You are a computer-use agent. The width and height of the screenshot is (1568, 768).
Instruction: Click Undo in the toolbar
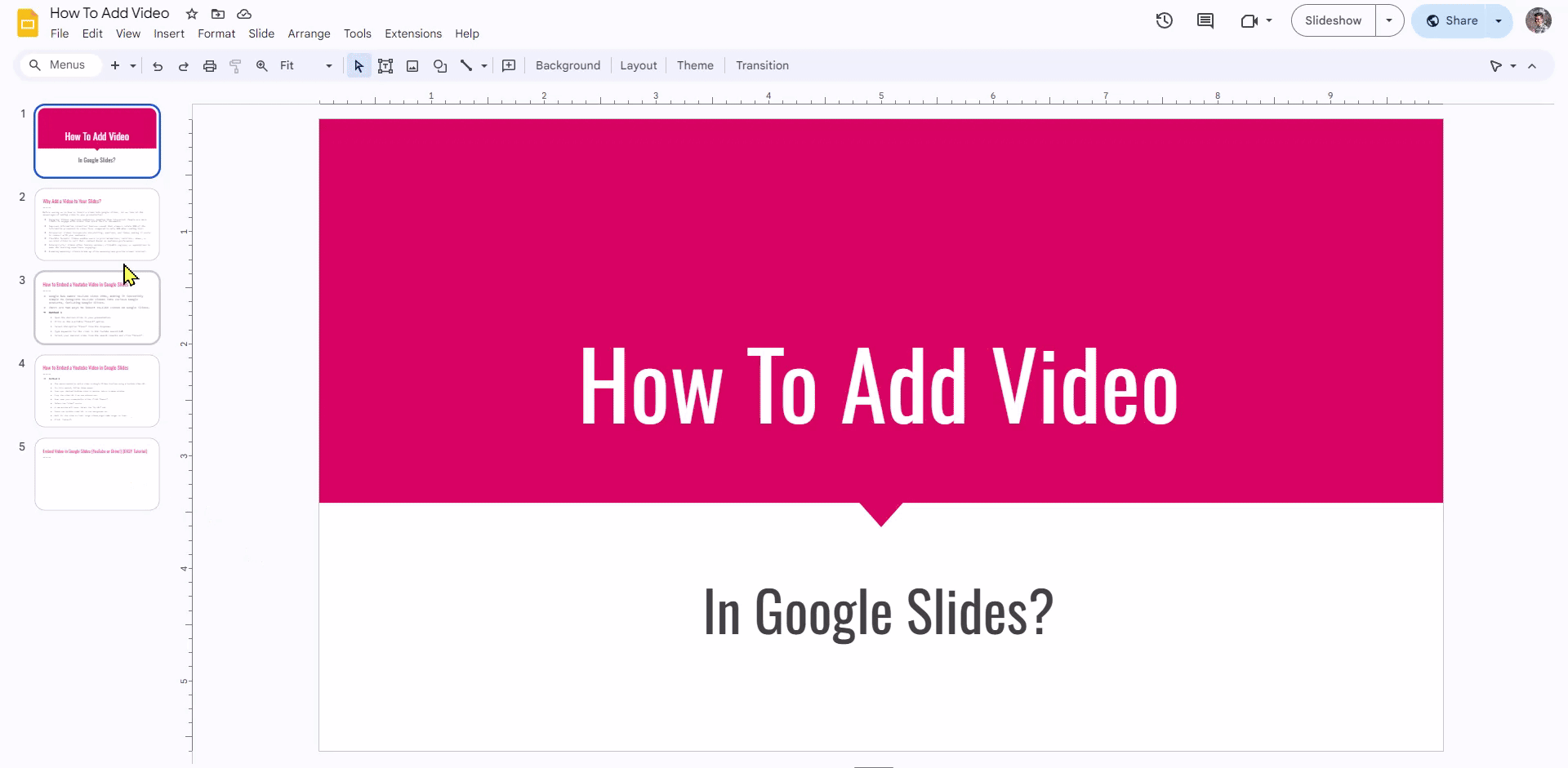[158, 65]
